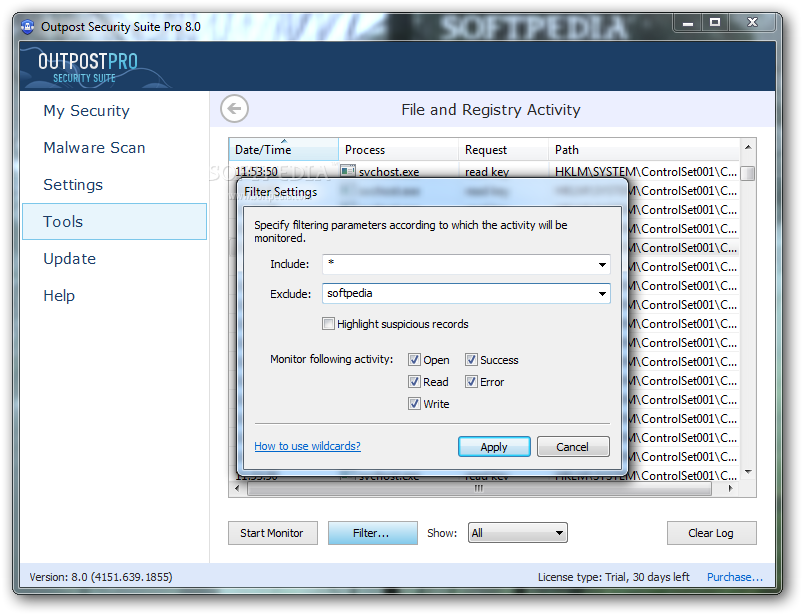Image resolution: width=803 pixels, height=615 pixels.
Task: Click horizontal scrollbar left arrow
Action: pyautogui.click(x=237, y=489)
